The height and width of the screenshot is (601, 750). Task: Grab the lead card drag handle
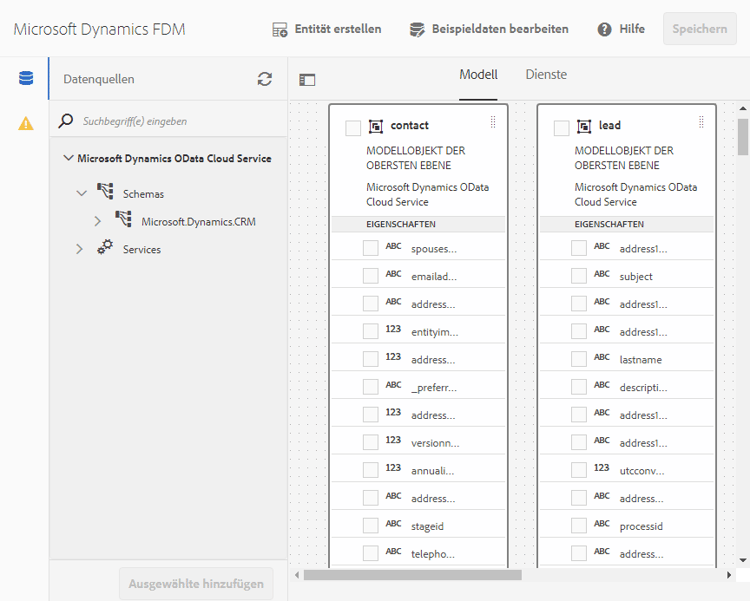click(701, 122)
